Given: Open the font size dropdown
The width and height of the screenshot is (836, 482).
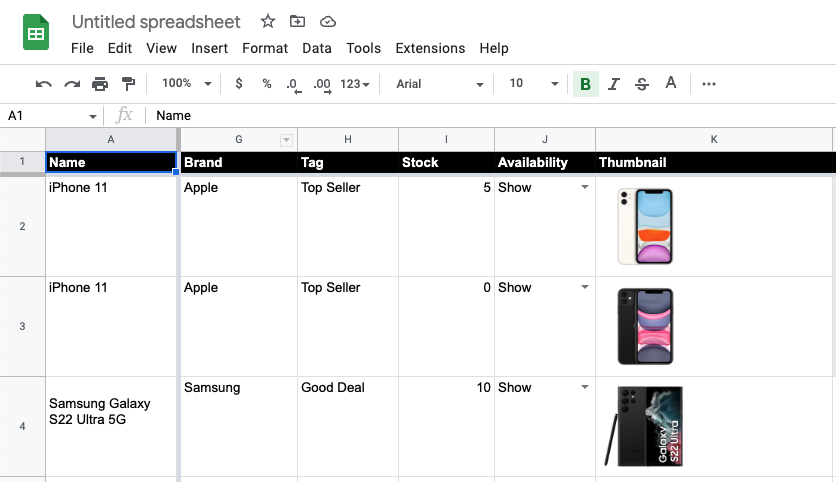Looking at the screenshot, I should coord(533,84).
